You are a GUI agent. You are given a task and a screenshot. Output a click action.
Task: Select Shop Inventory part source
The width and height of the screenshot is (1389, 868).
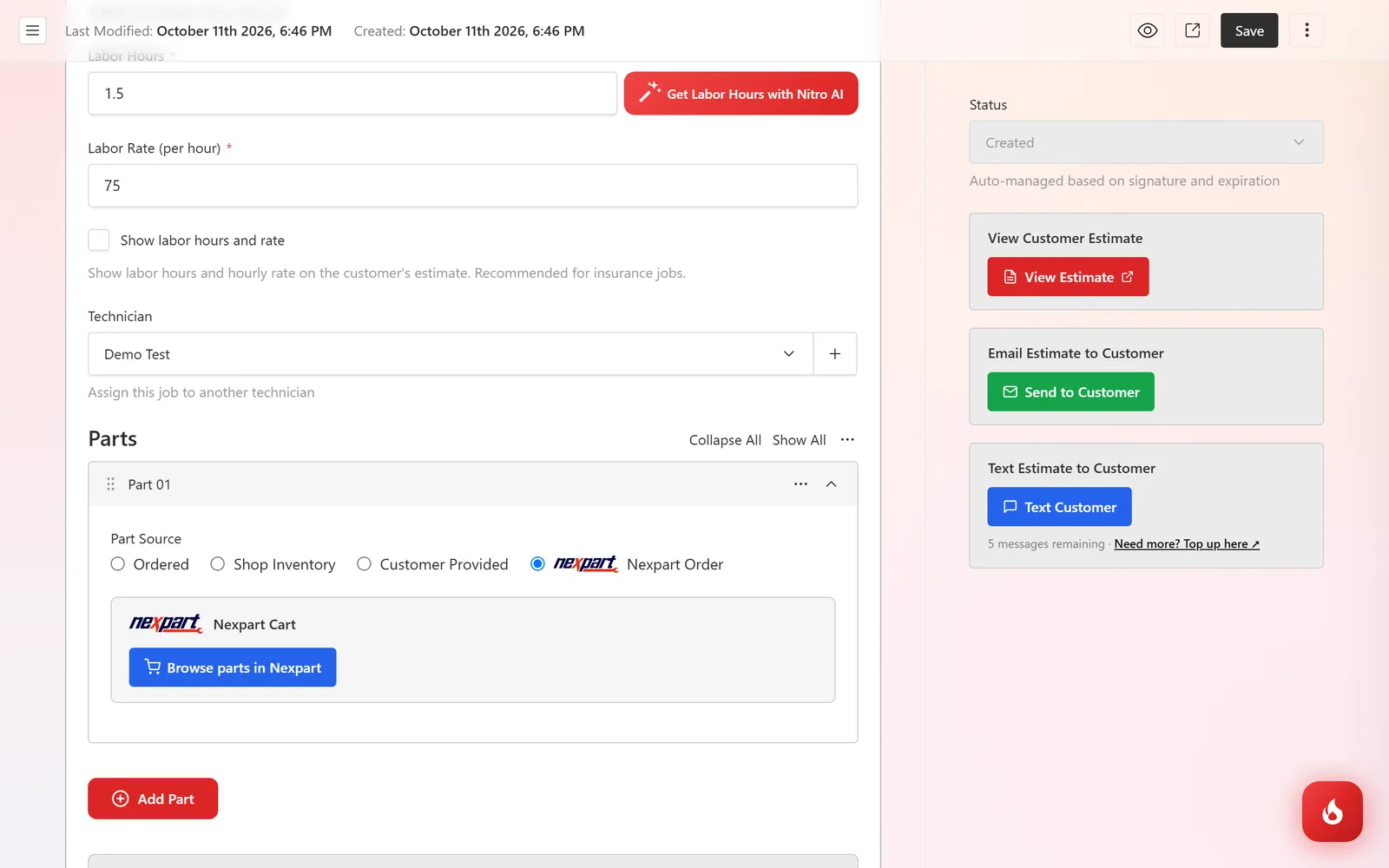pos(217,564)
